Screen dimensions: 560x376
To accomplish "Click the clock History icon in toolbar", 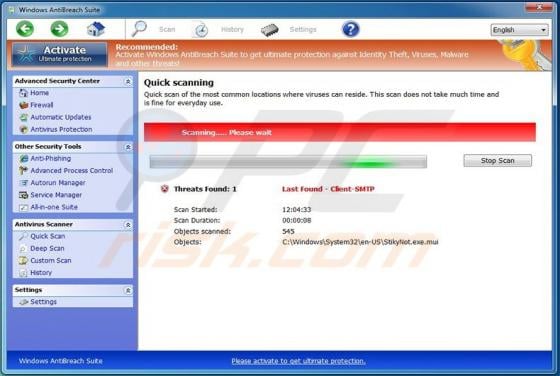I will [x=200, y=29].
